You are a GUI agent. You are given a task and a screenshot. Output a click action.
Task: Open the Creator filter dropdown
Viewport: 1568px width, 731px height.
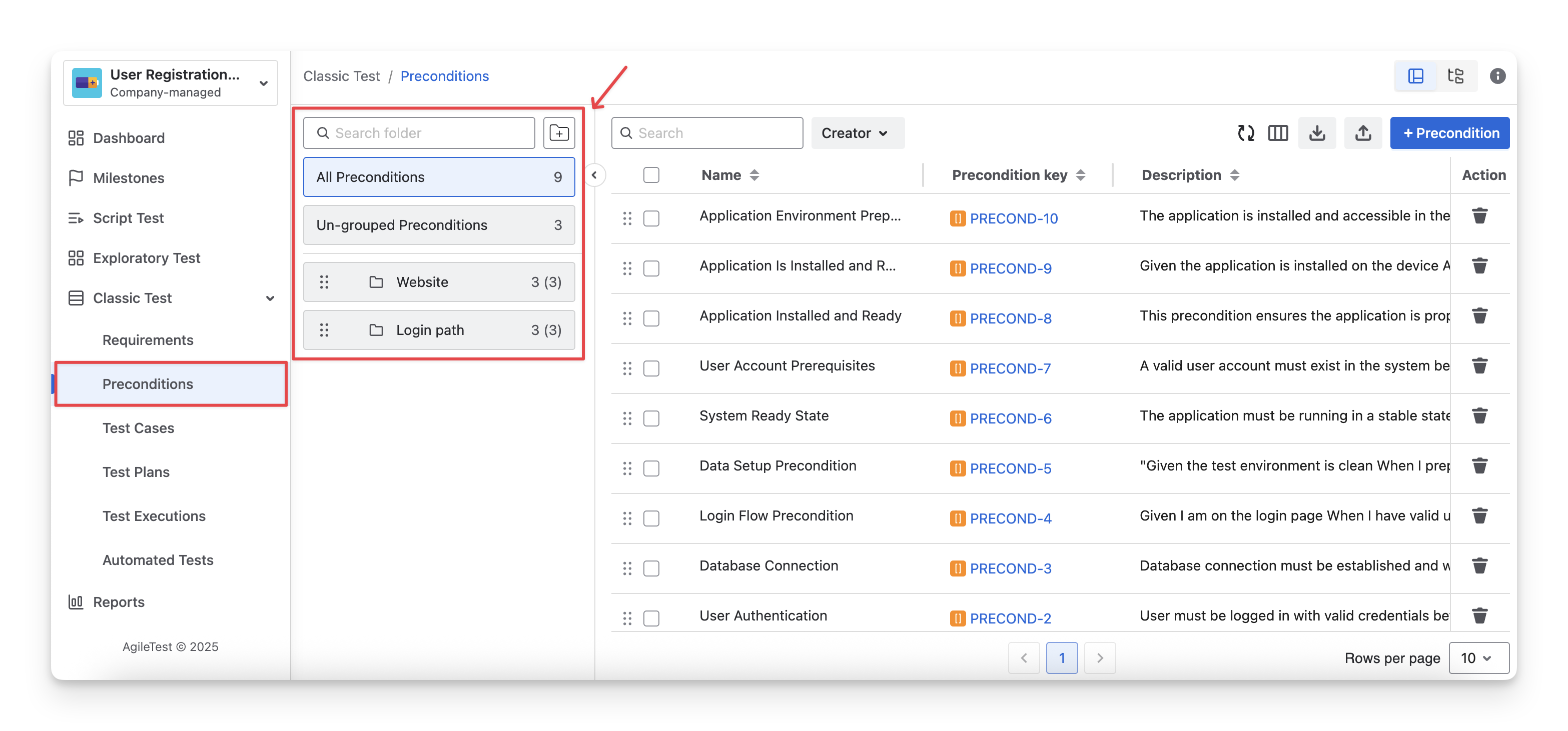[857, 132]
